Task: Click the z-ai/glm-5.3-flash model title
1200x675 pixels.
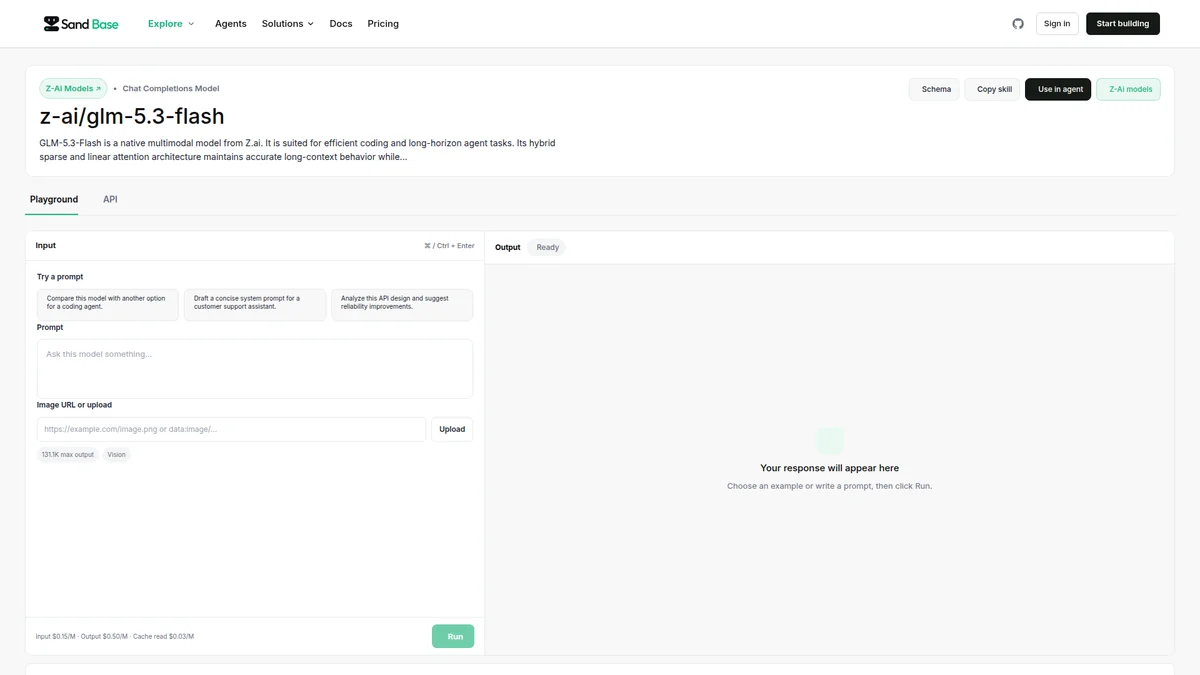Action: point(132,116)
